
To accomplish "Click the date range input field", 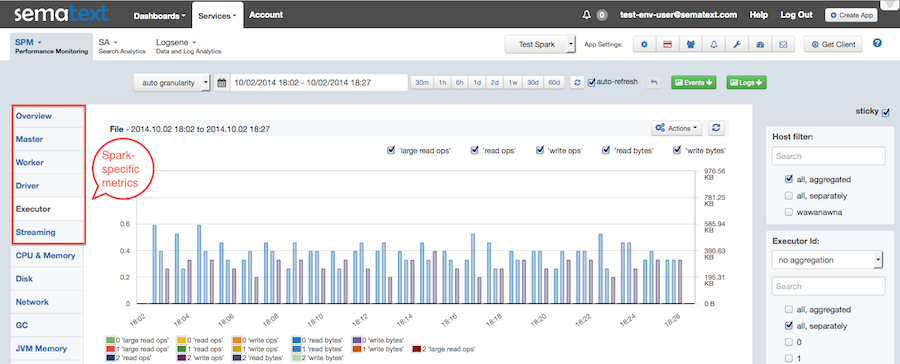I will (318, 83).
